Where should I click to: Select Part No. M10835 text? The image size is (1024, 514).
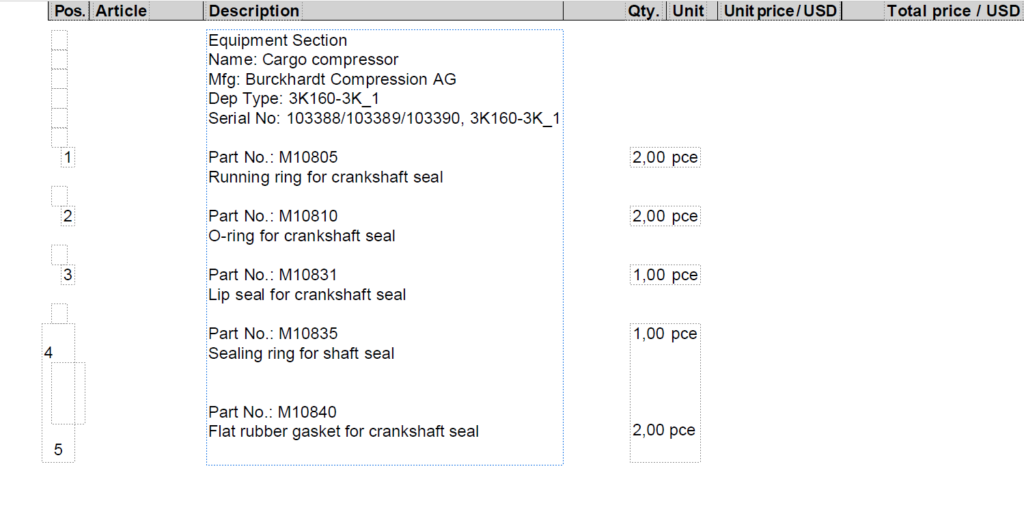coord(273,333)
